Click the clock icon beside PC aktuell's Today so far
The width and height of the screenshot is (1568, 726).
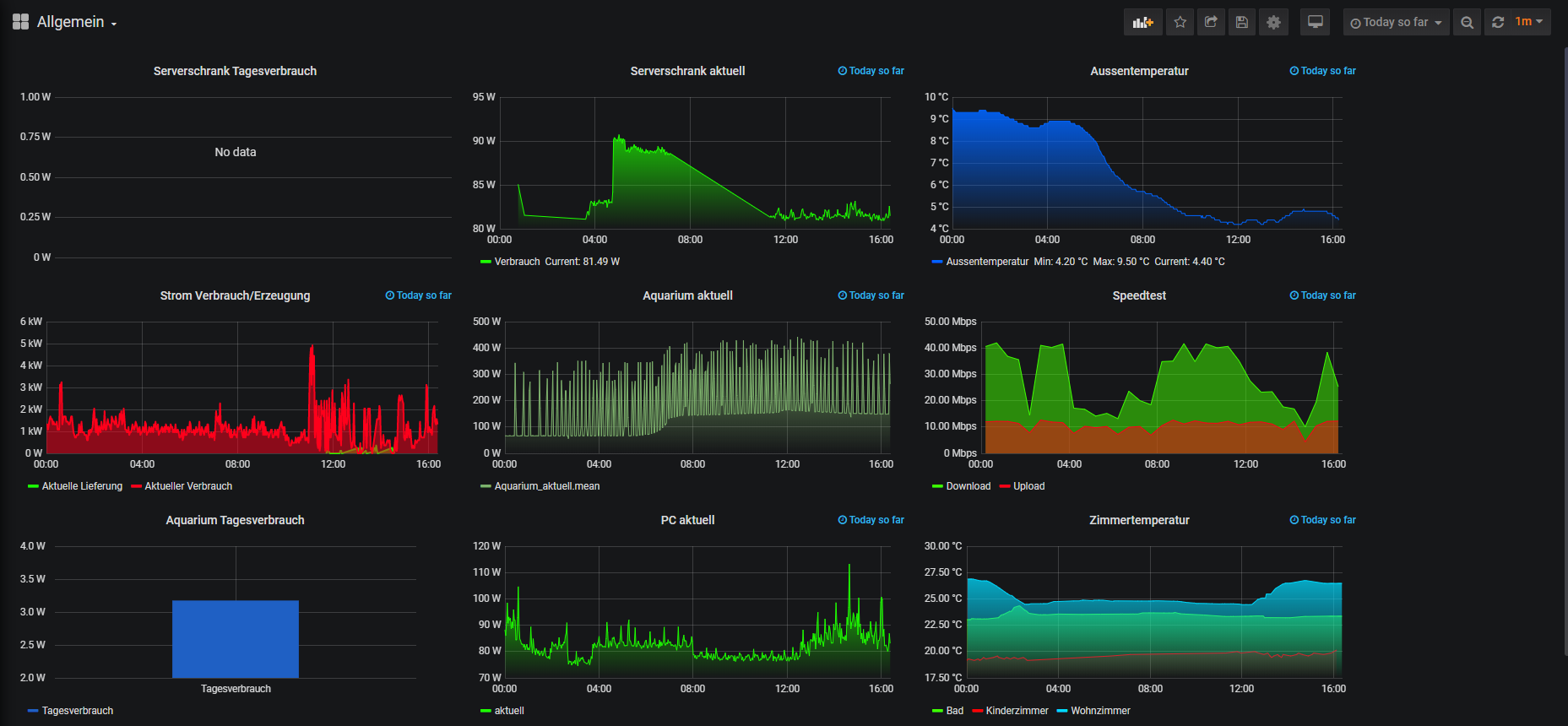tap(843, 520)
